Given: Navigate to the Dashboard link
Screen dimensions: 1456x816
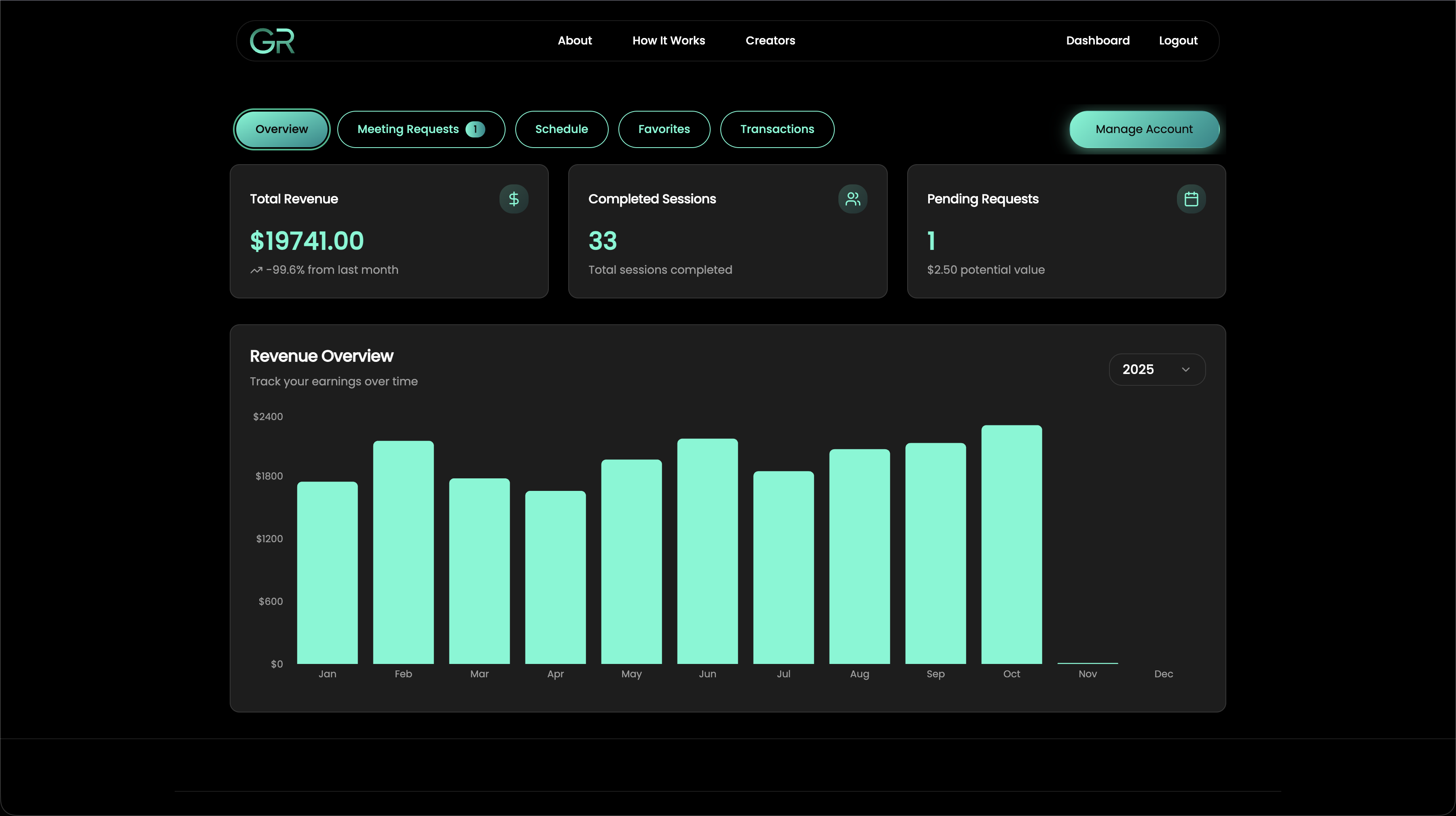Looking at the screenshot, I should [1098, 40].
